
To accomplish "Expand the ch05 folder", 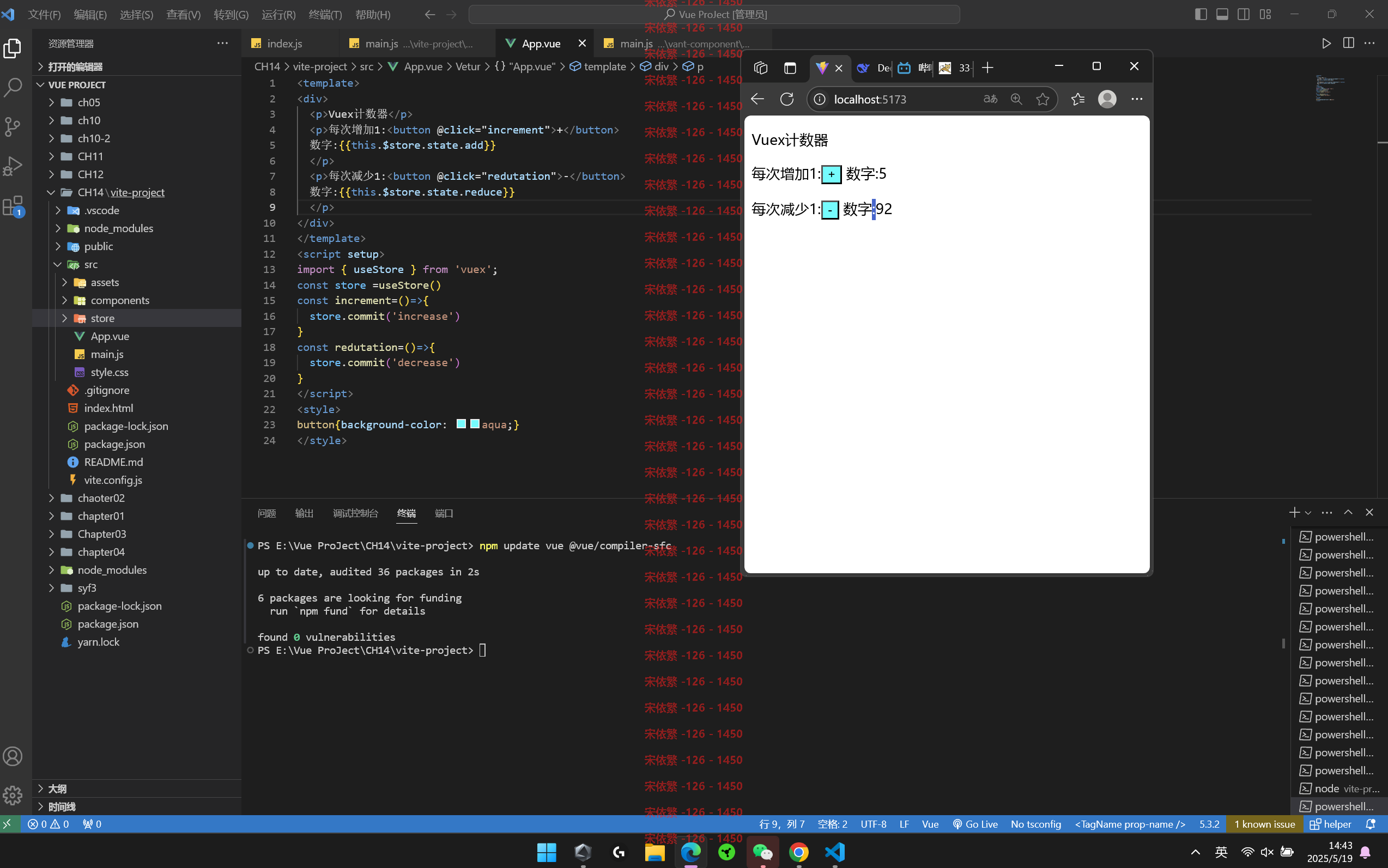I will [137, 102].
